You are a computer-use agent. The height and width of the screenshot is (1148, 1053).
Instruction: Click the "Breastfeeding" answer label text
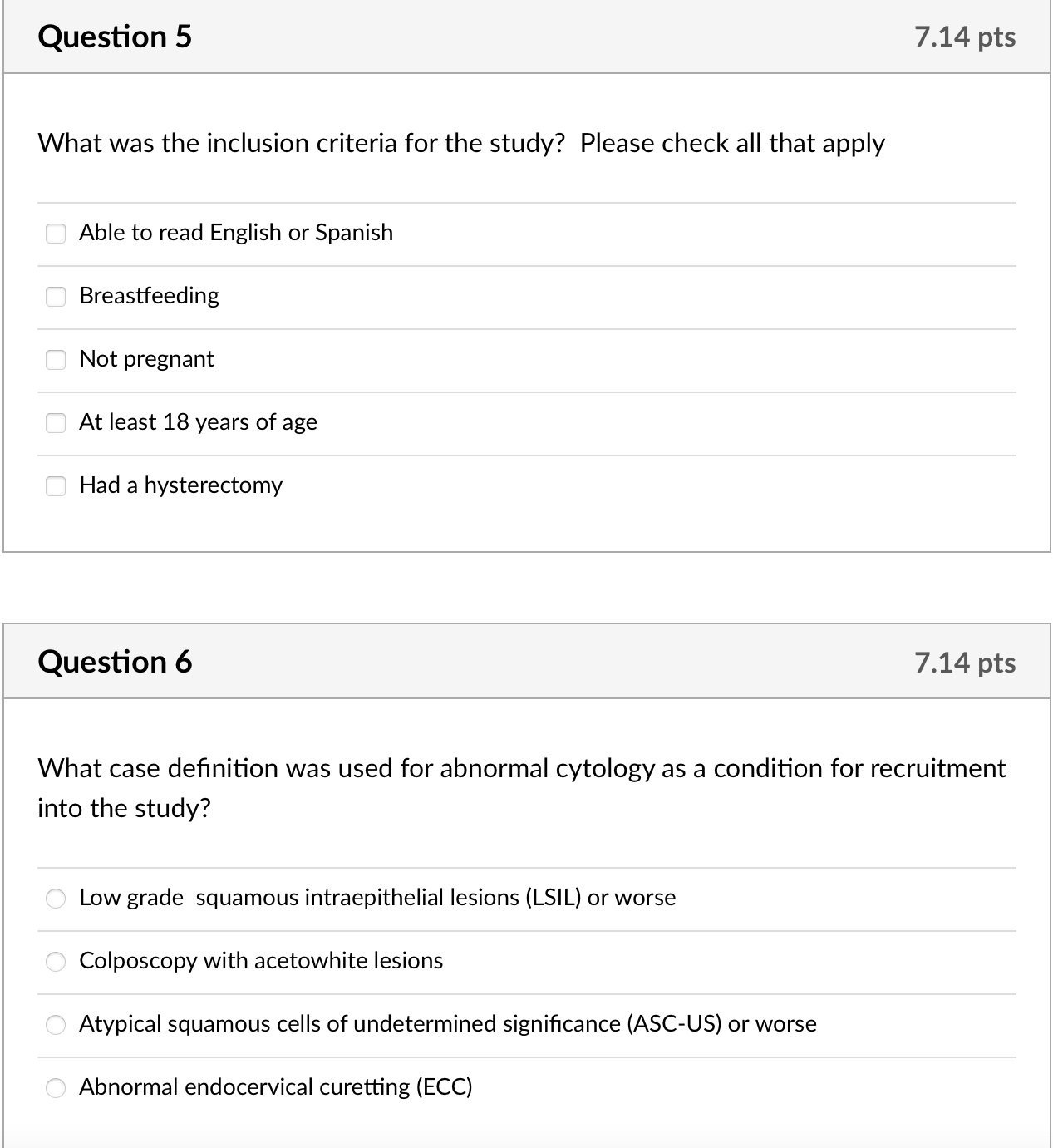pyautogui.click(x=149, y=296)
